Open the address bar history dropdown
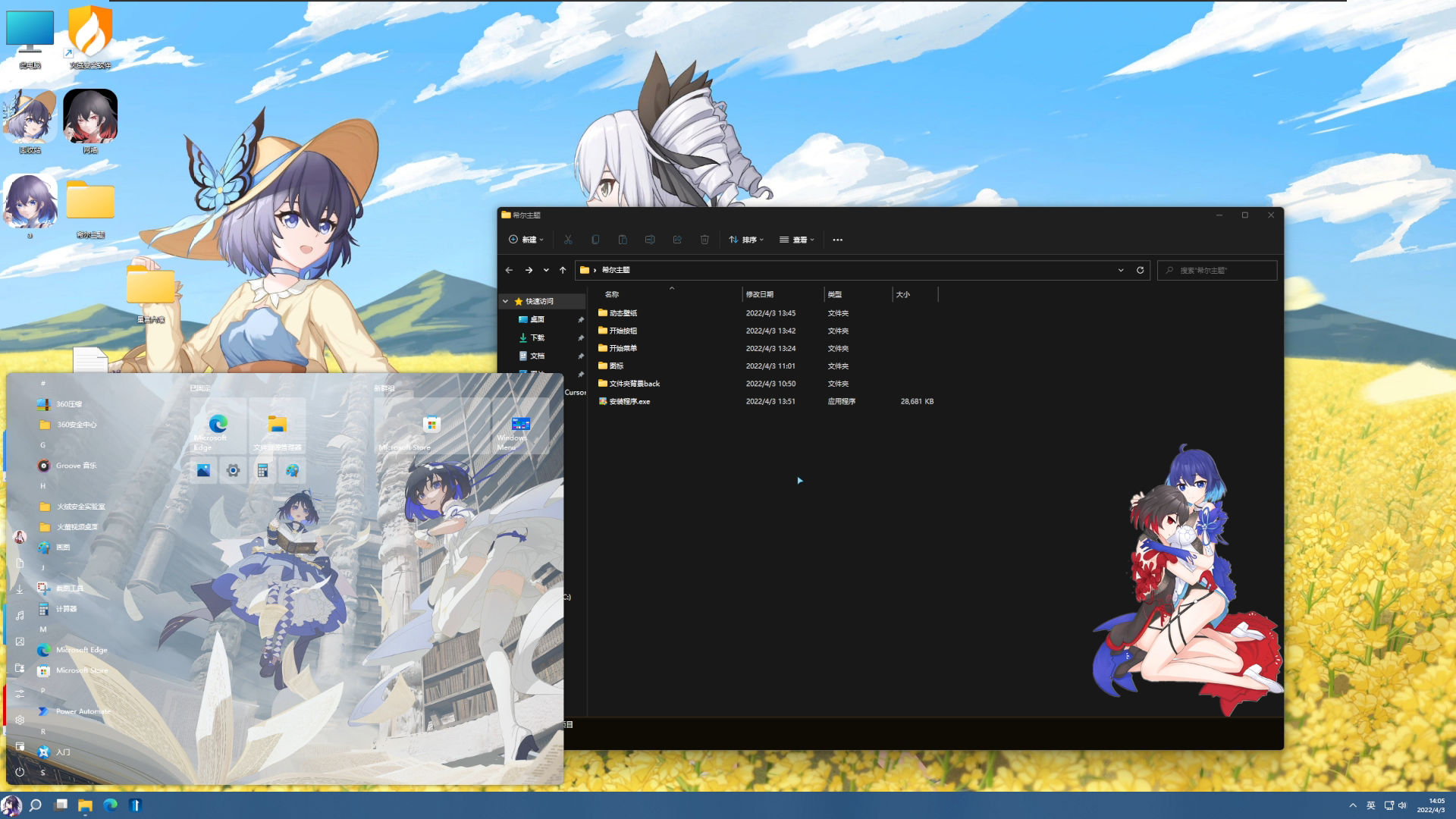Image resolution: width=1456 pixels, height=819 pixels. [x=1121, y=270]
